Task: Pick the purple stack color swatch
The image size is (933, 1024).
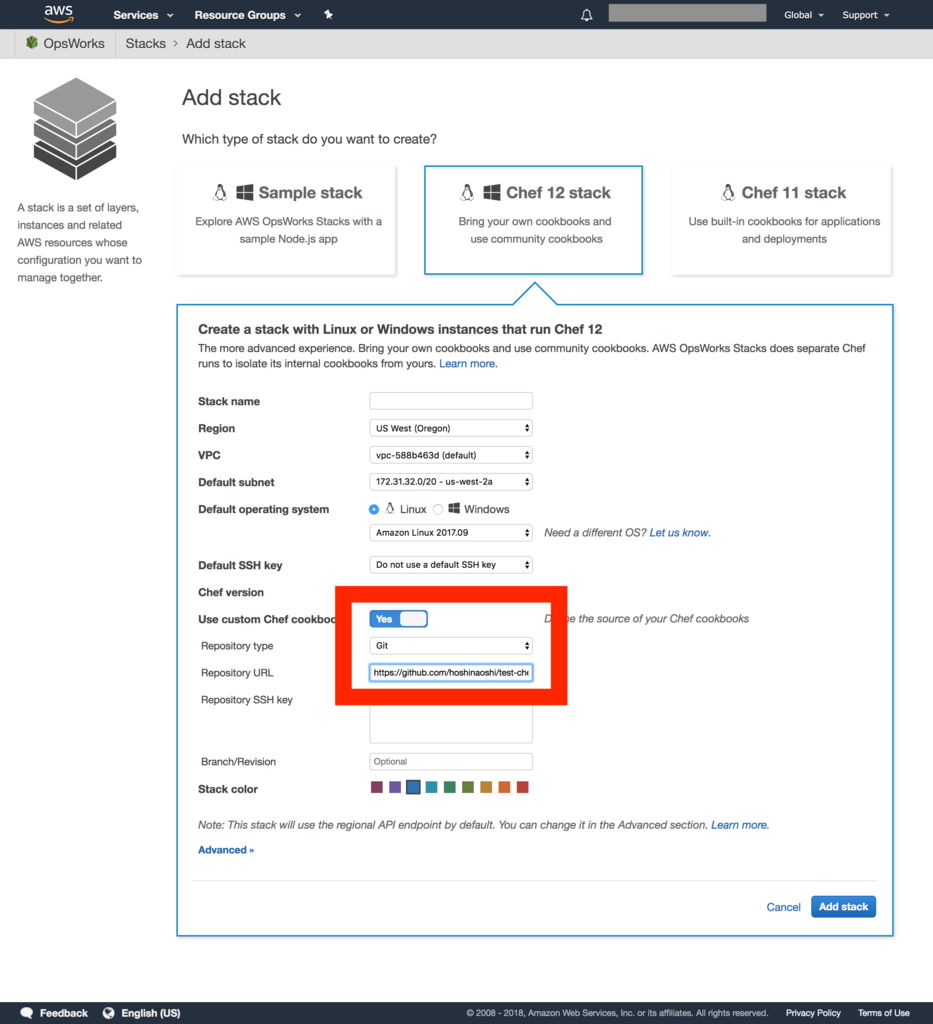Action: (x=395, y=788)
